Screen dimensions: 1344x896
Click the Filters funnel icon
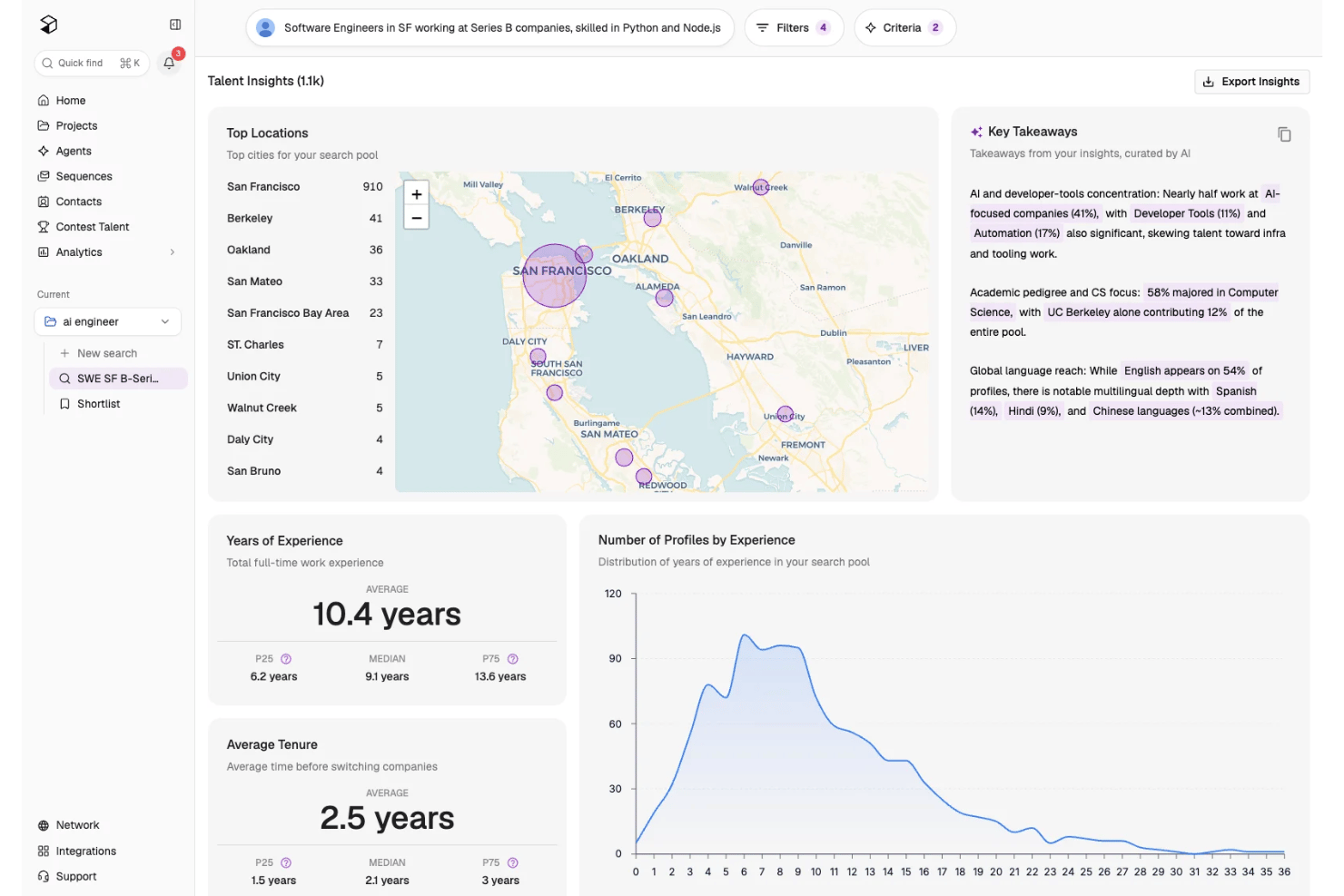point(763,28)
